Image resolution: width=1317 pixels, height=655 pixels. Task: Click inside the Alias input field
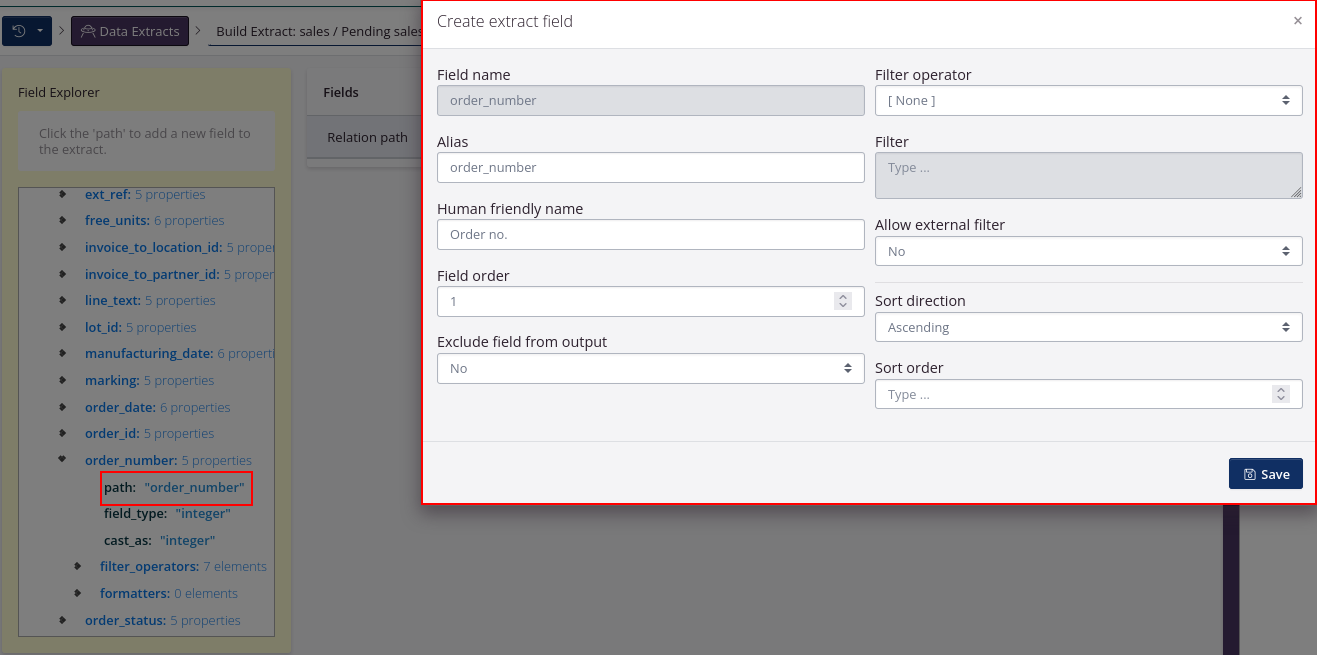[650, 167]
